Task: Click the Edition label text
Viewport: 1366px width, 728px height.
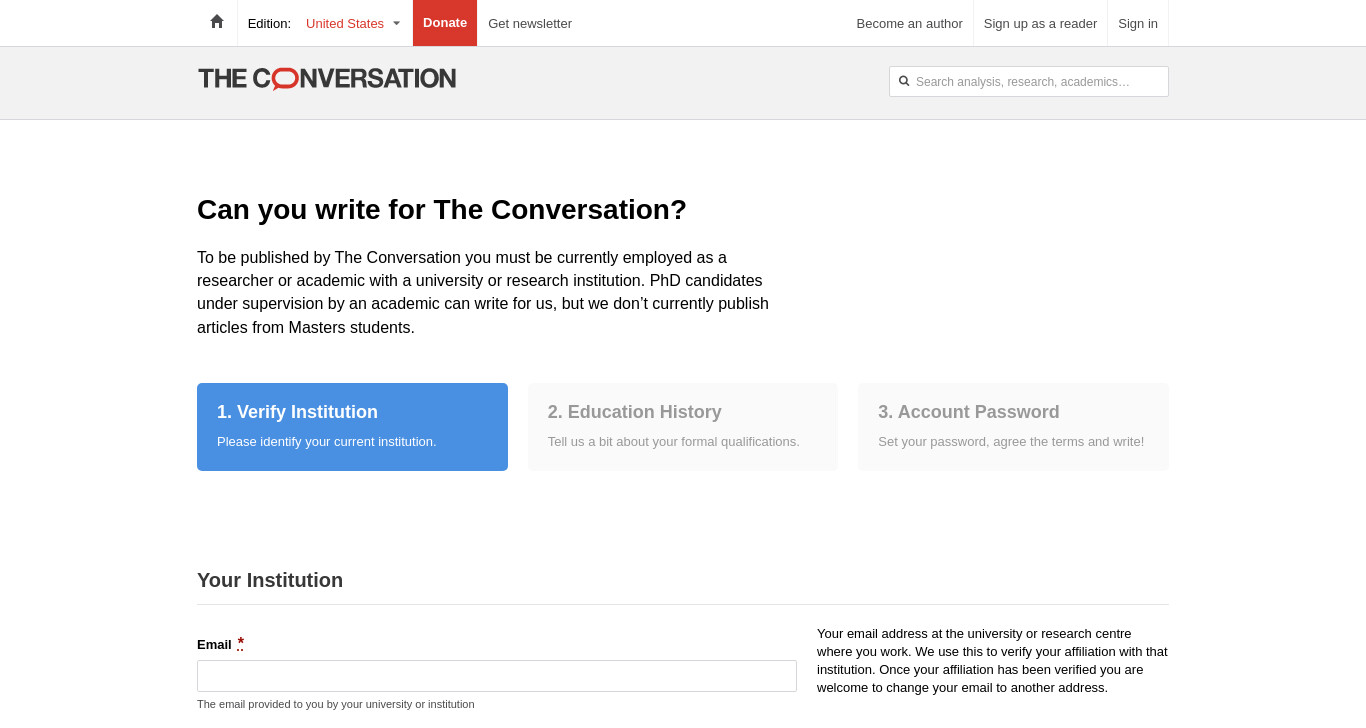Action: (x=269, y=23)
